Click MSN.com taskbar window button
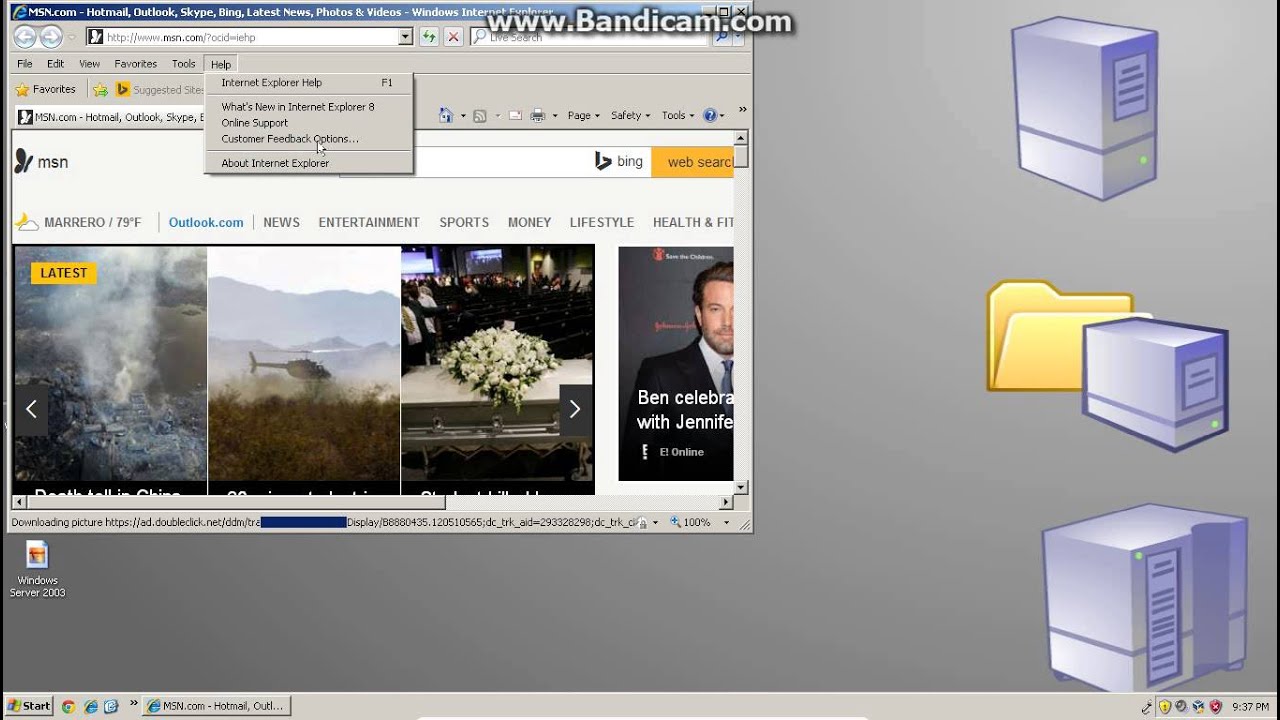Image resolution: width=1280 pixels, height=720 pixels. (x=216, y=706)
